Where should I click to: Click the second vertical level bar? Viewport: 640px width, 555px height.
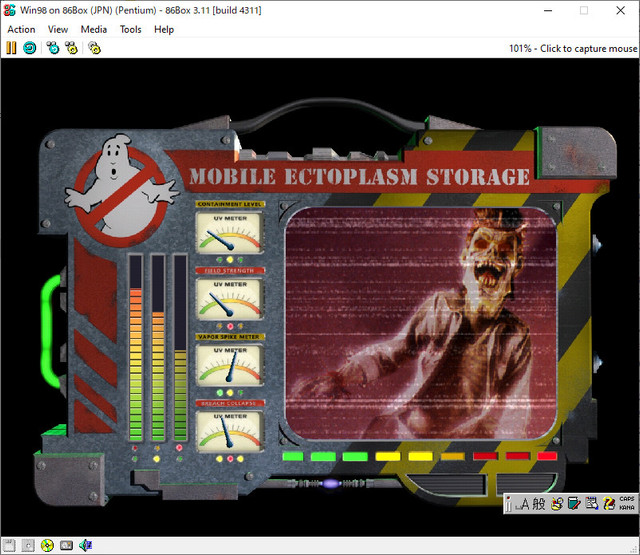coord(158,347)
